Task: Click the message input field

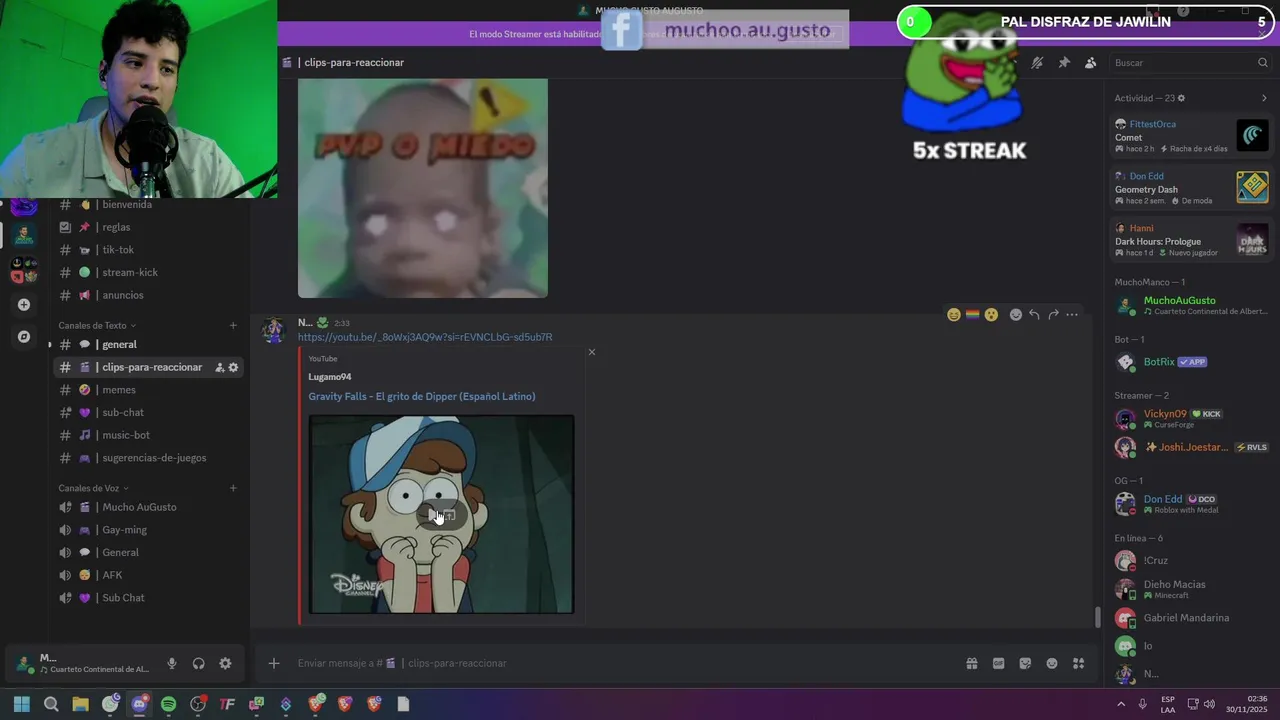Action: (x=625, y=663)
